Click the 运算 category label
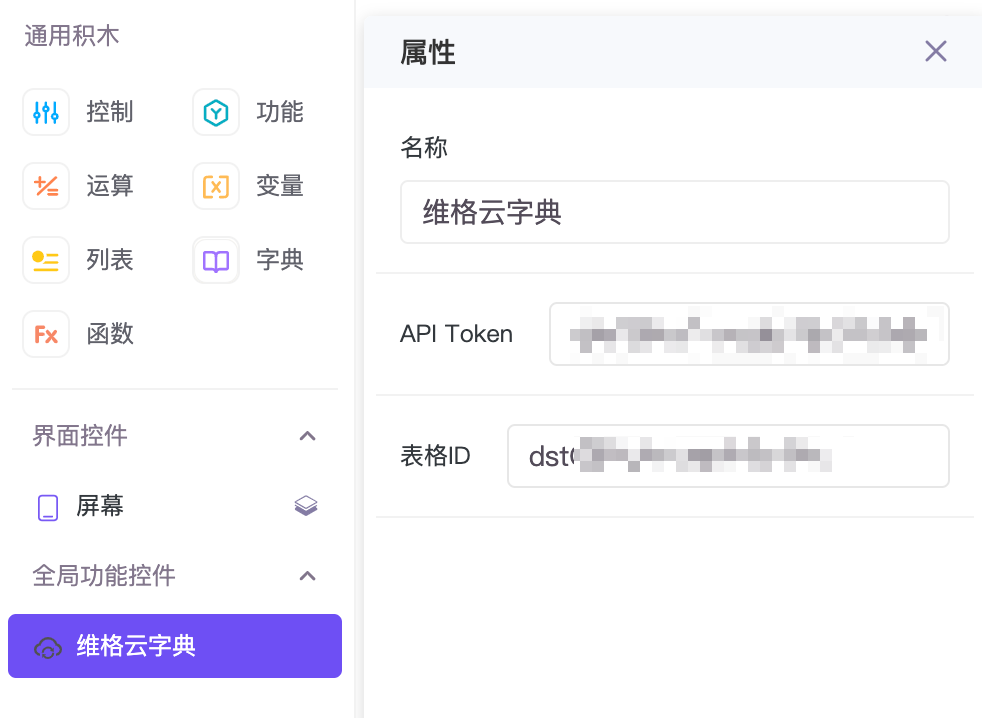This screenshot has height=718, width=982. (x=110, y=186)
